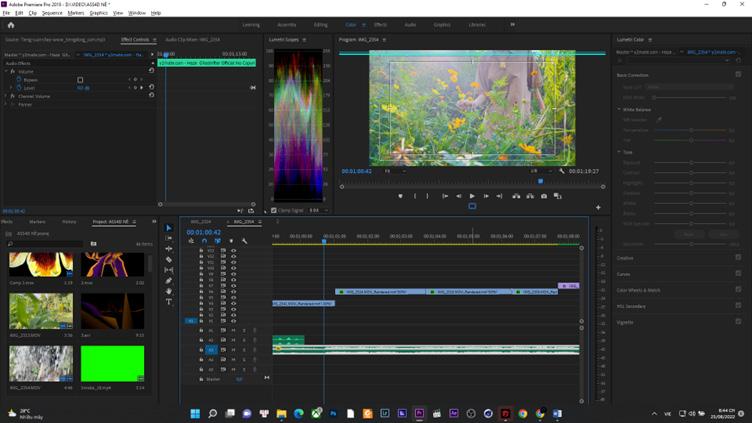Toggle Bypass checkbox under Volume
The width and height of the screenshot is (752, 423).
click(x=80, y=80)
